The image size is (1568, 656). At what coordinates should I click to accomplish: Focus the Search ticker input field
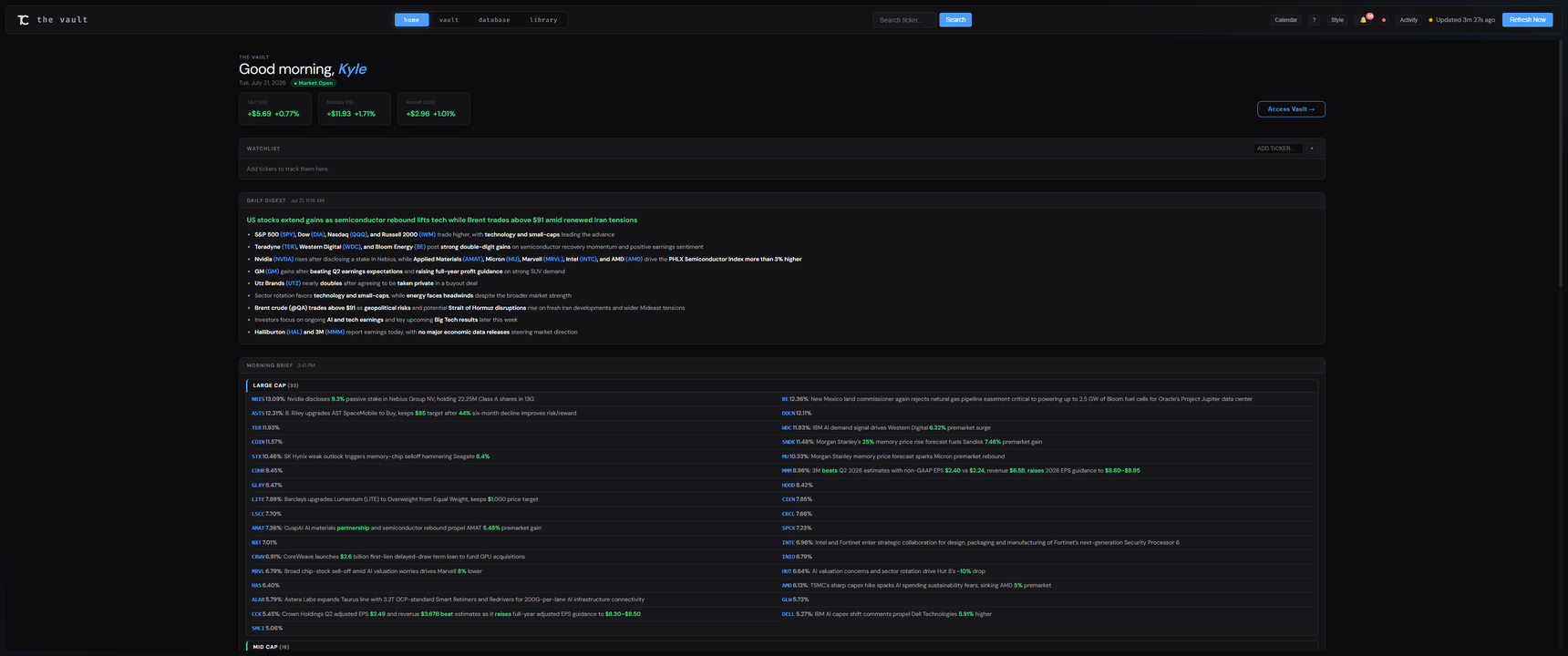click(x=904, y=20)
